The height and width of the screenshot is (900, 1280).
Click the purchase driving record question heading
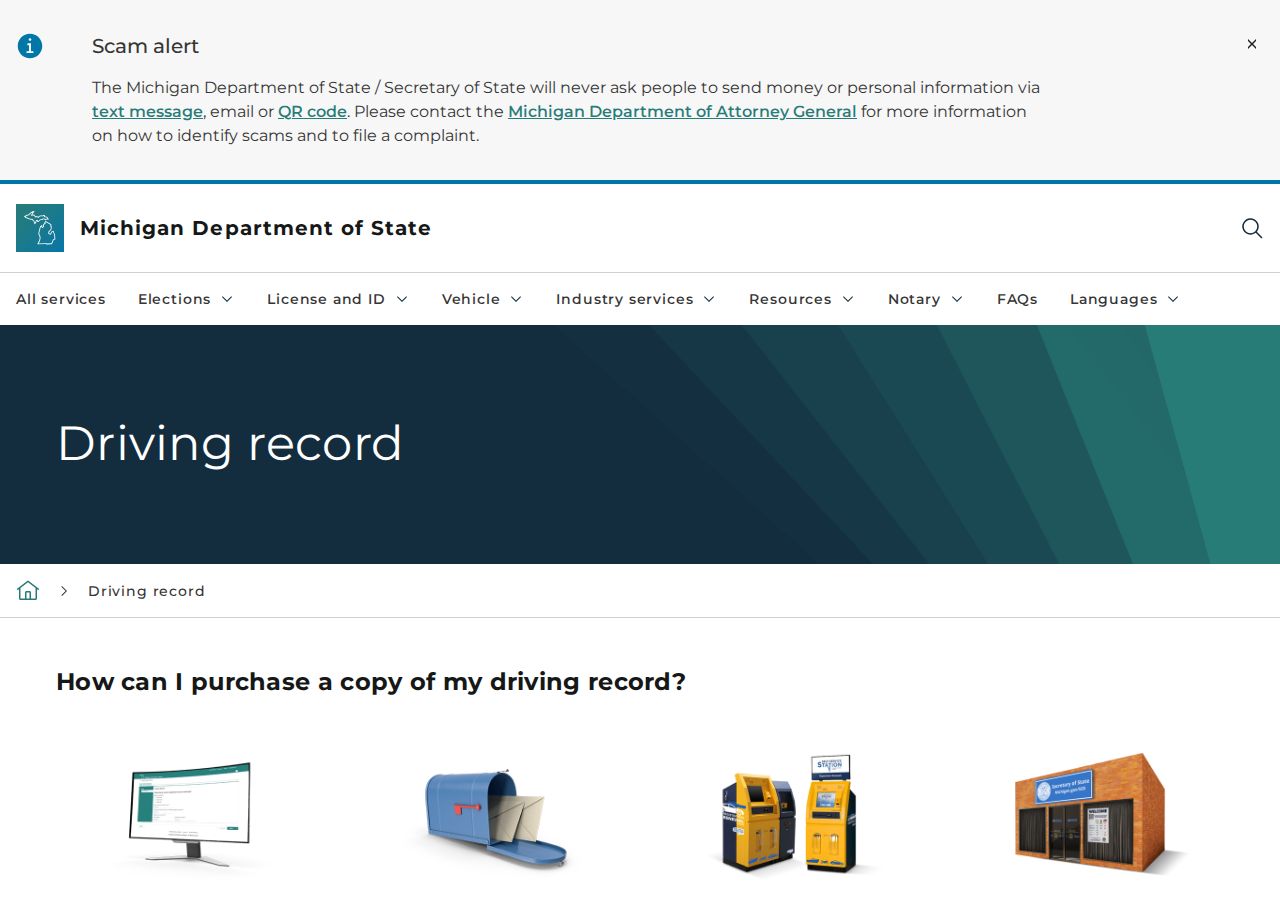[x=371, y=682]
